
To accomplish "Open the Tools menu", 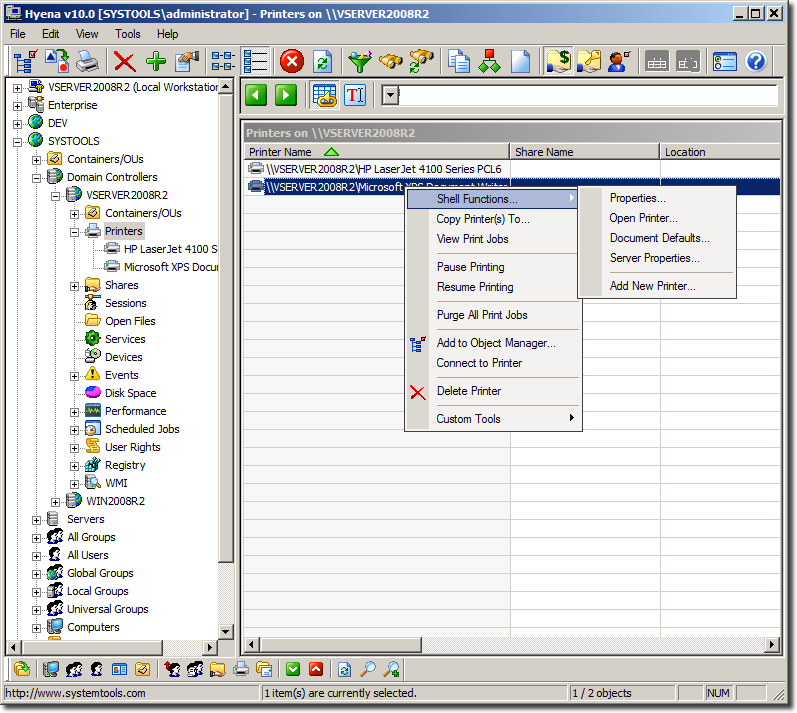I will 128,34.
